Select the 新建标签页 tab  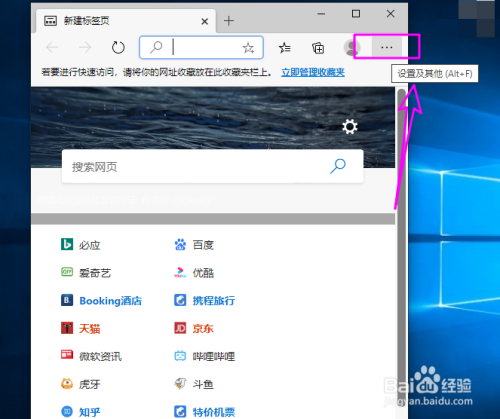coord(126,21)
